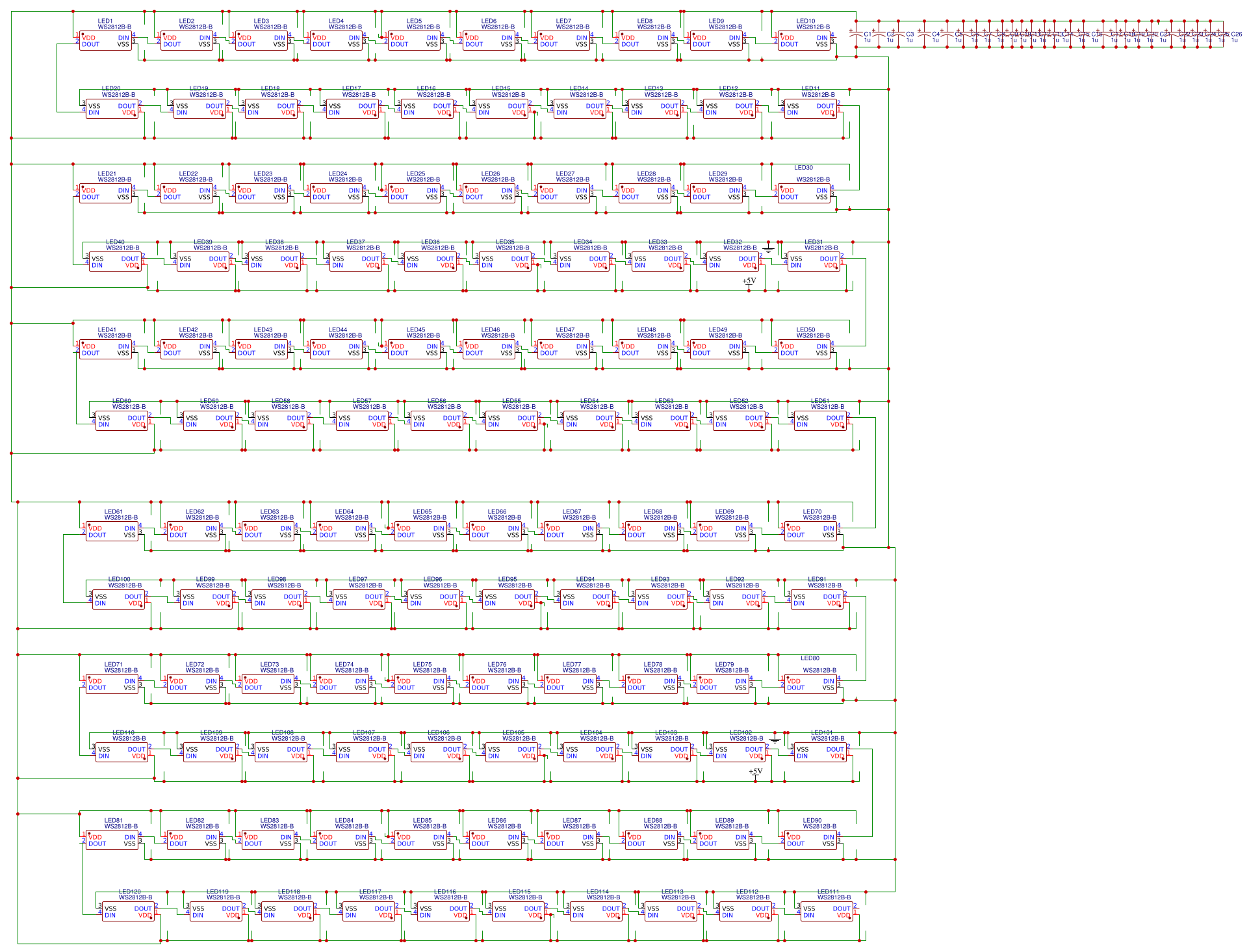Select the LED100 component

click(117, 600)
